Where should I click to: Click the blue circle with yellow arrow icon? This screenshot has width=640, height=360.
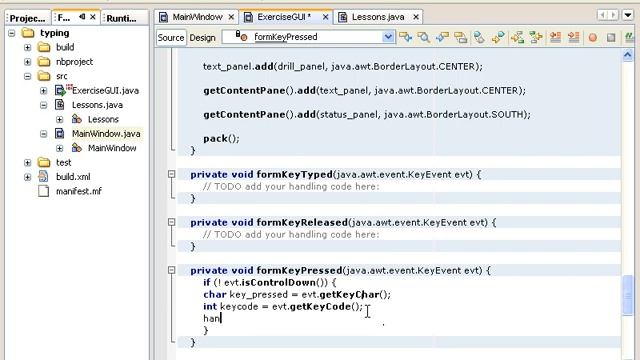tap(498, 37)
